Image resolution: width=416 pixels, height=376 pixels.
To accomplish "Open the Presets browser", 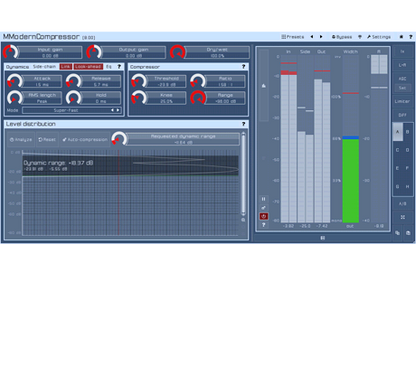I will 293,37.
